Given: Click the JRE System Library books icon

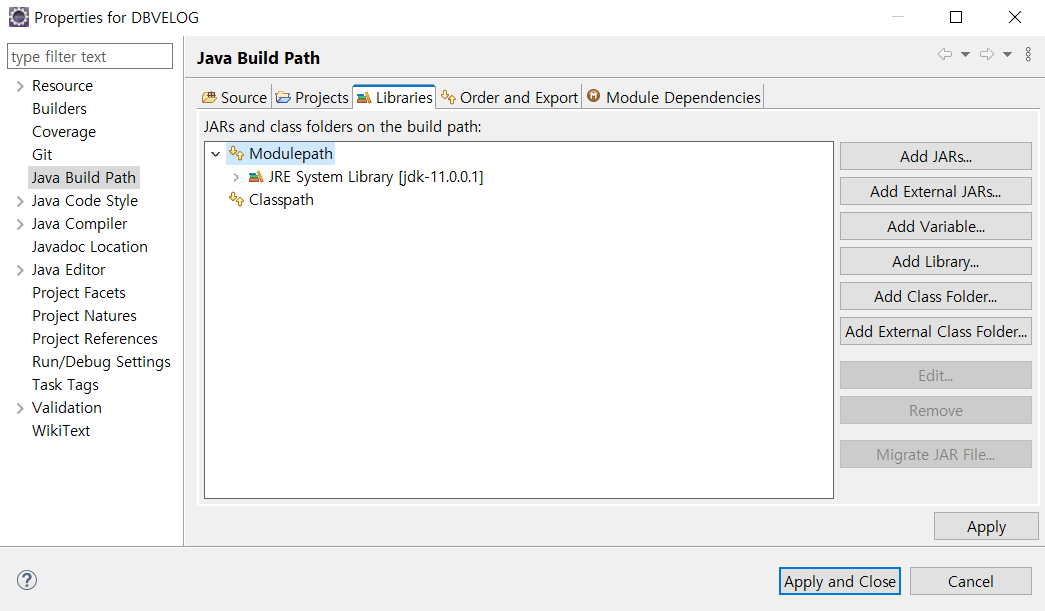Looking at the screenshot, I should (255, 177).
